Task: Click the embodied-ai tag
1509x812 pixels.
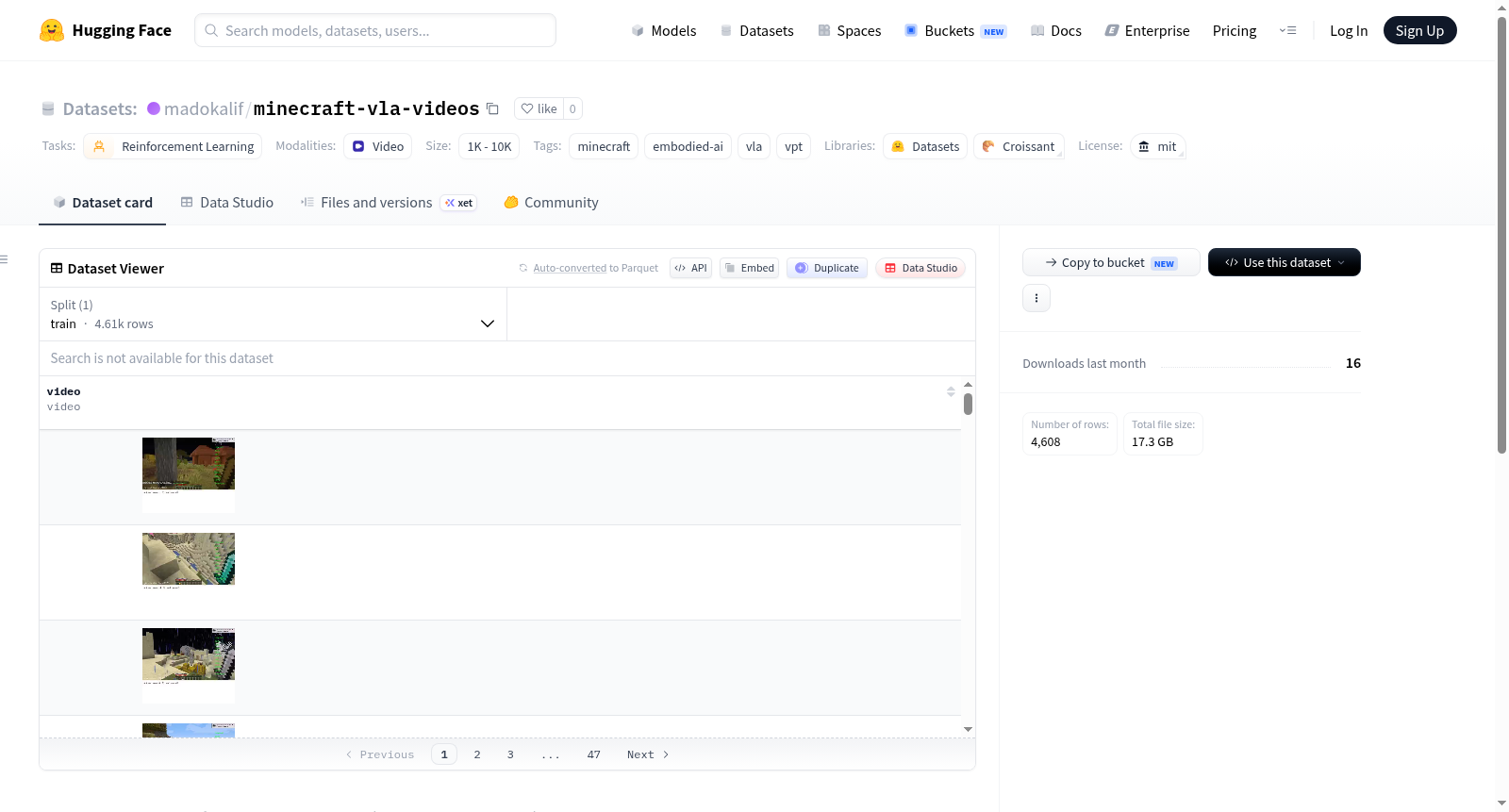Action: click(688, 146)
